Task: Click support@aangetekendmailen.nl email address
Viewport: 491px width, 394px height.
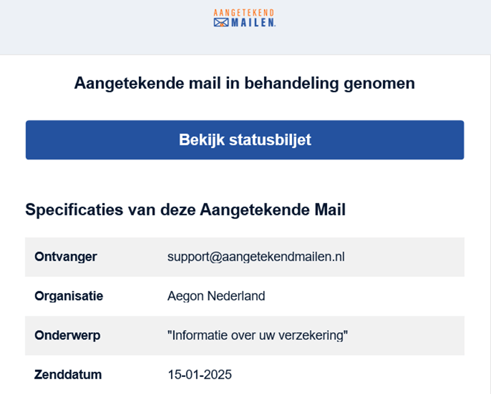Action: pyautogui.click(x=256, y=257)
